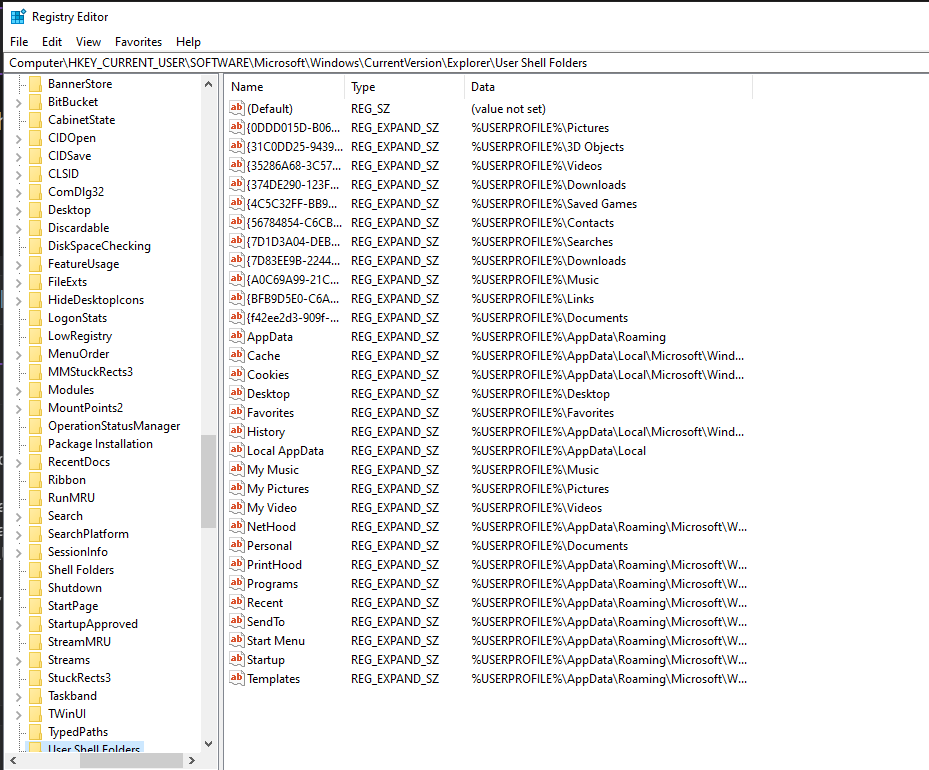Expand the BitBucket key
Screen dimensions: 929x770
click(18, 103)
